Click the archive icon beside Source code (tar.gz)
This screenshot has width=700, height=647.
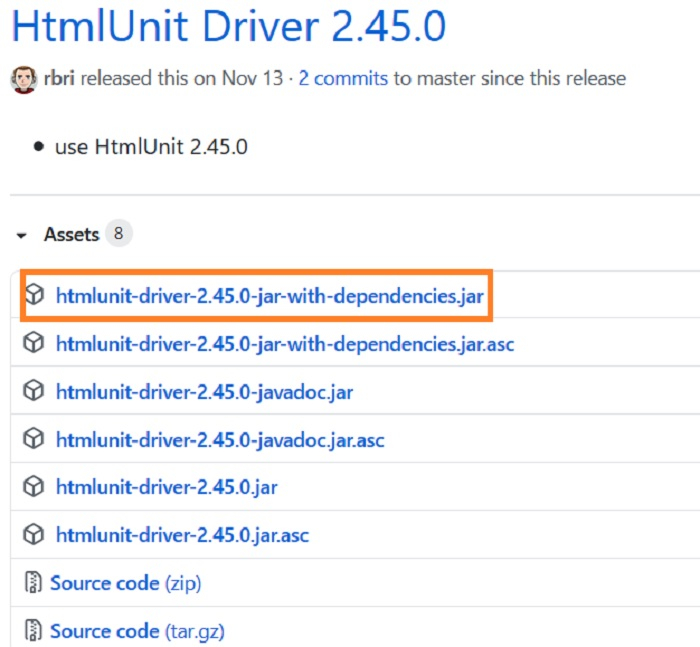pos(33,630)
